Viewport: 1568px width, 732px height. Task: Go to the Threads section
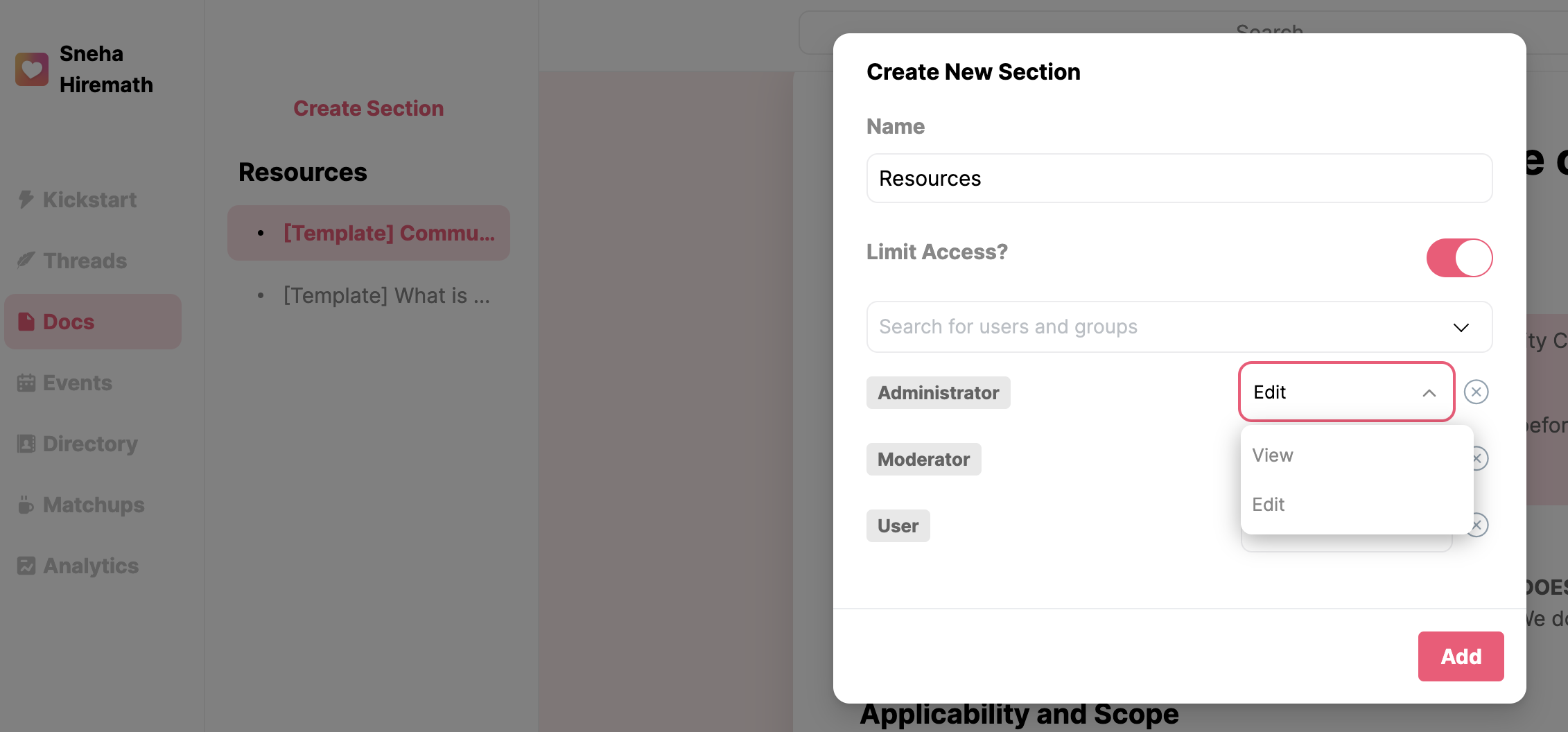tap(85, 261)
